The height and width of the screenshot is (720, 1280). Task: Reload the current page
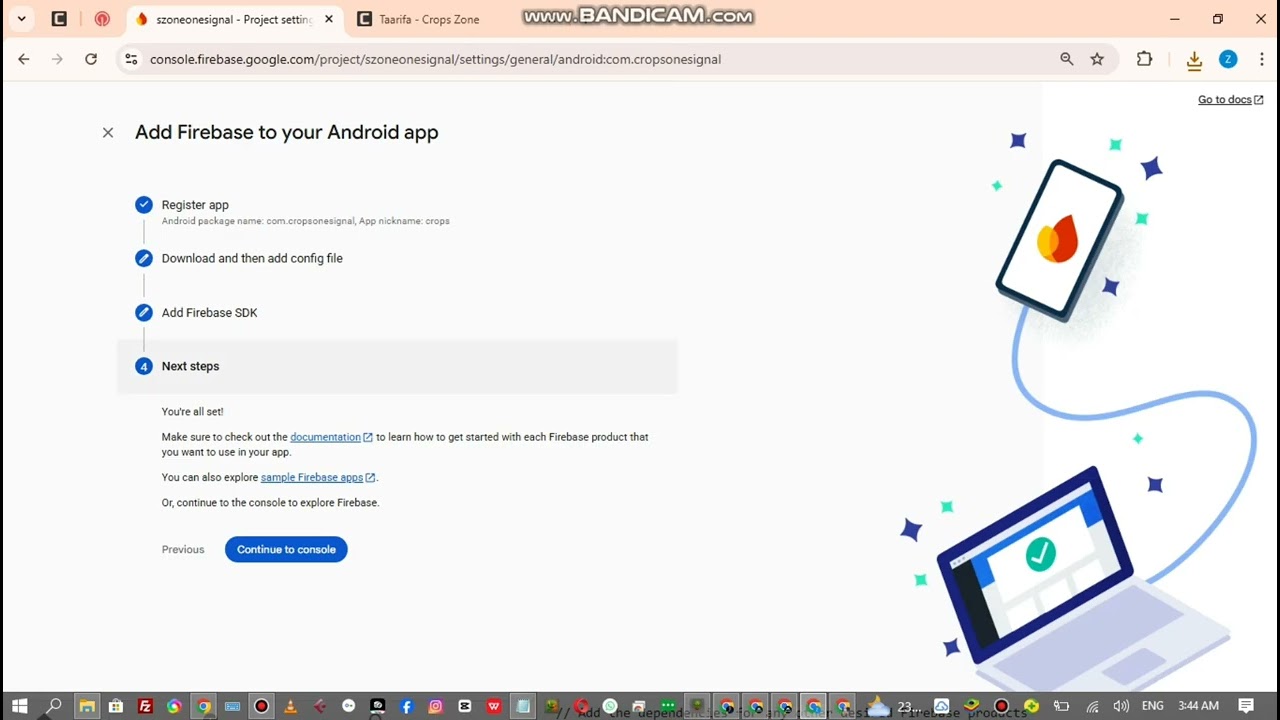(x=91, y=59)
